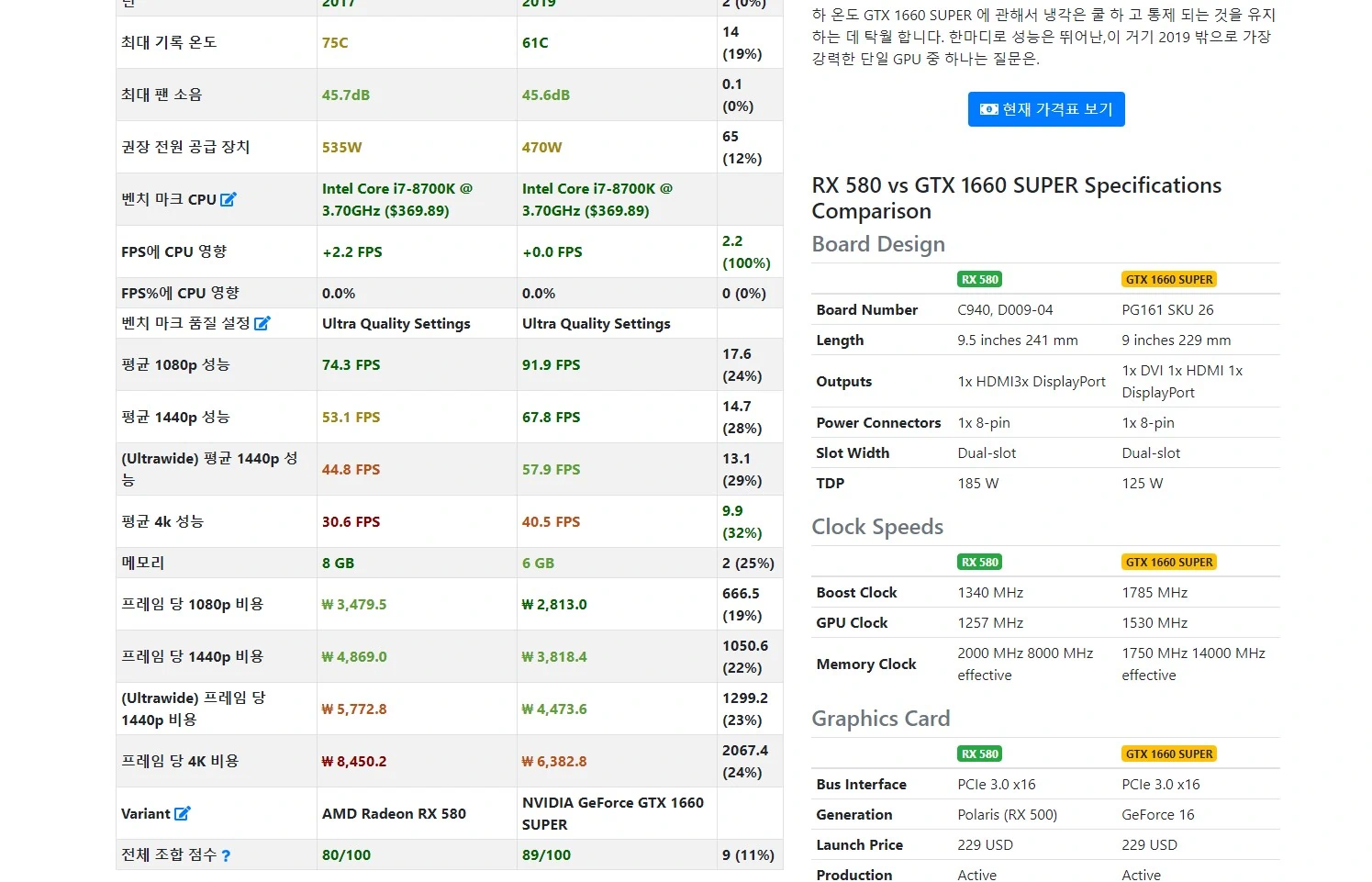Click question mark beside 전체 조합 점수
The image size is (1372, 882).
(226, 855)
